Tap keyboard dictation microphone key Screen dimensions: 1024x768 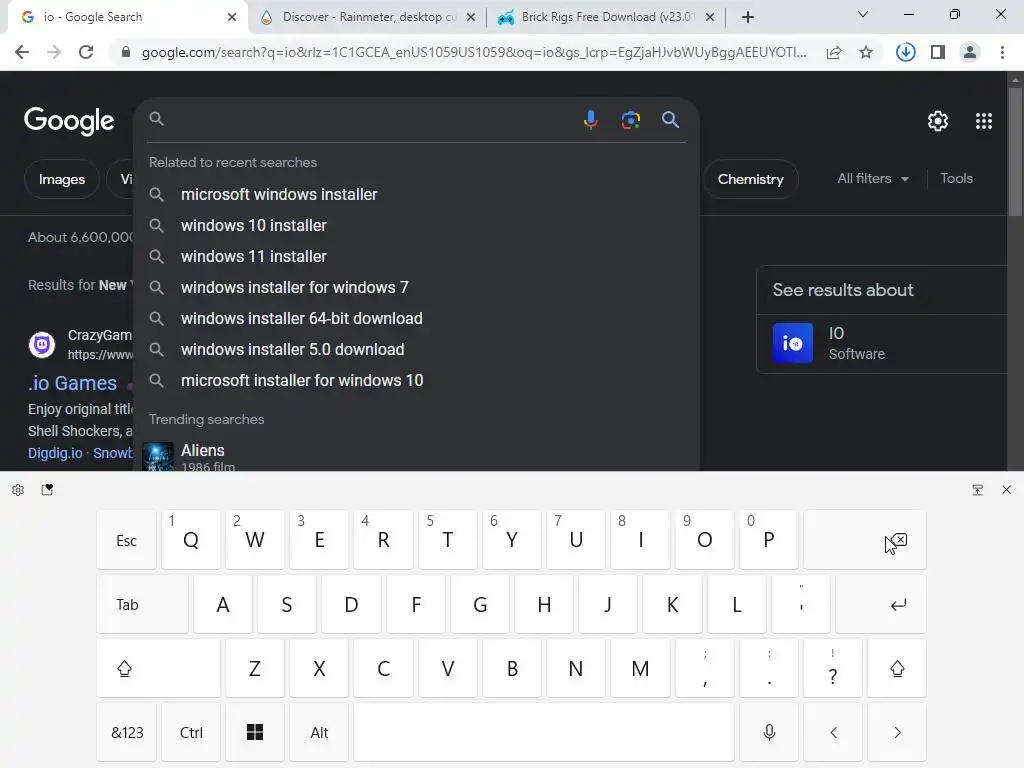point(769,732)
